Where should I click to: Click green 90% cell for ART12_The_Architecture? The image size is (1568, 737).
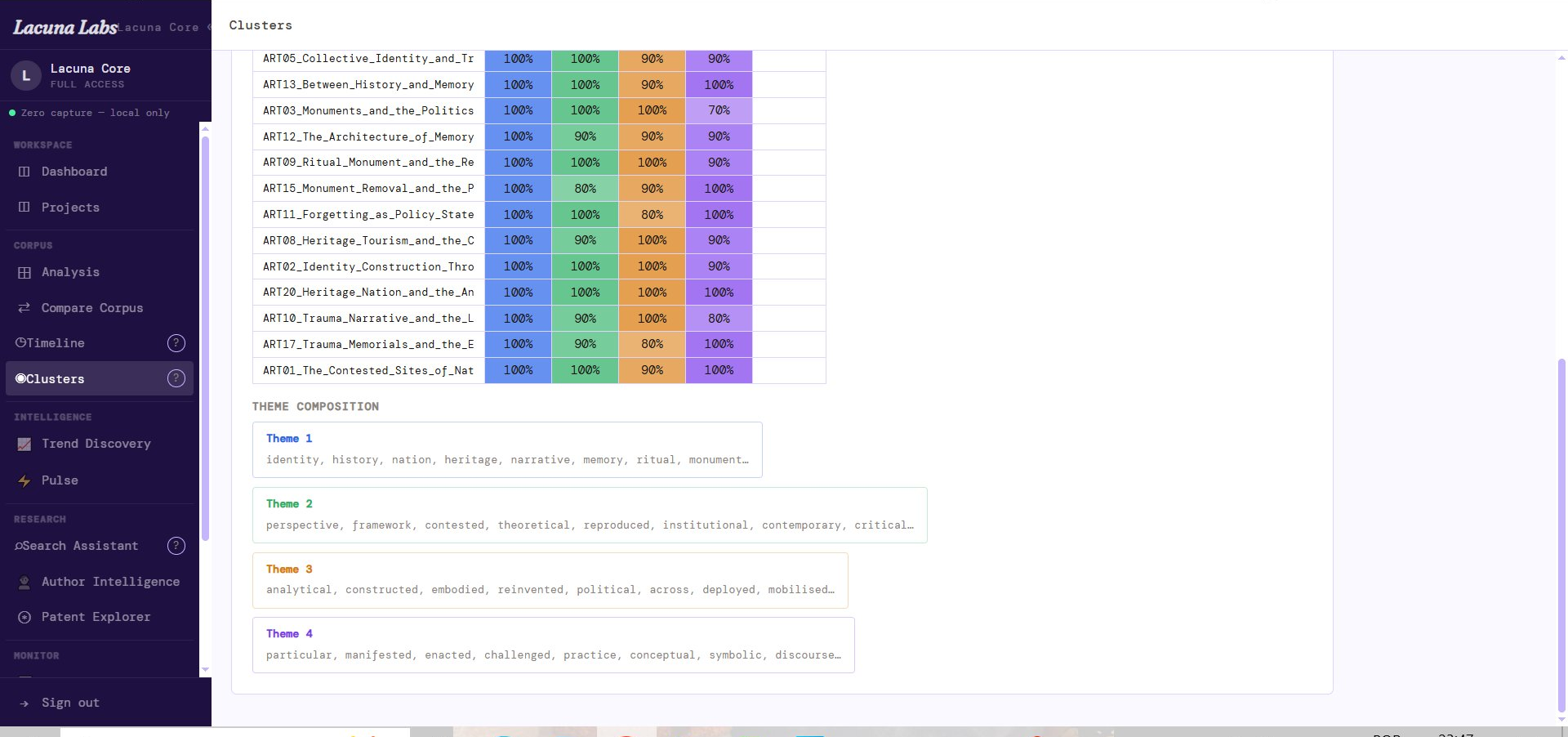585,136
